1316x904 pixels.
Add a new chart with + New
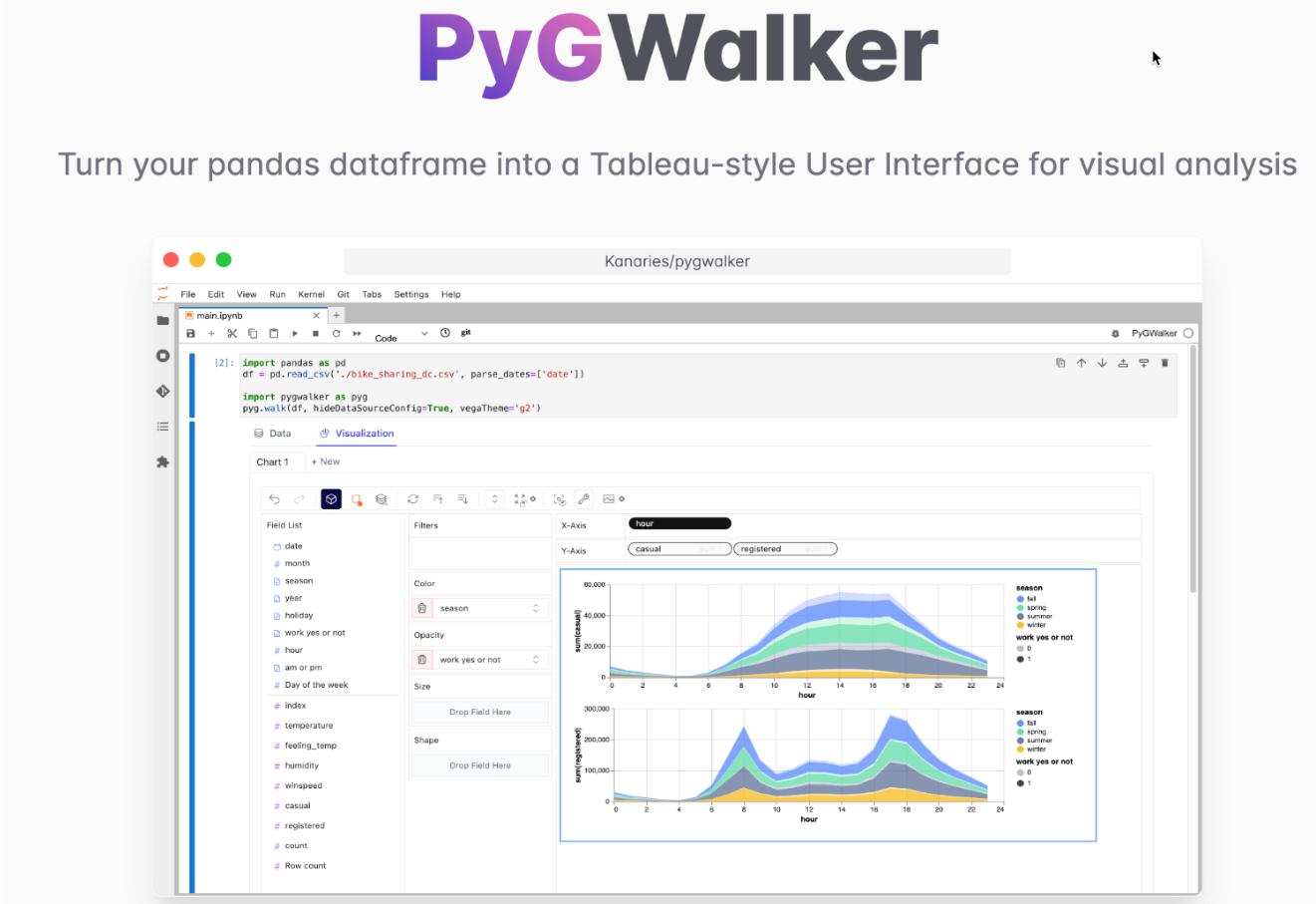(326, 462)
